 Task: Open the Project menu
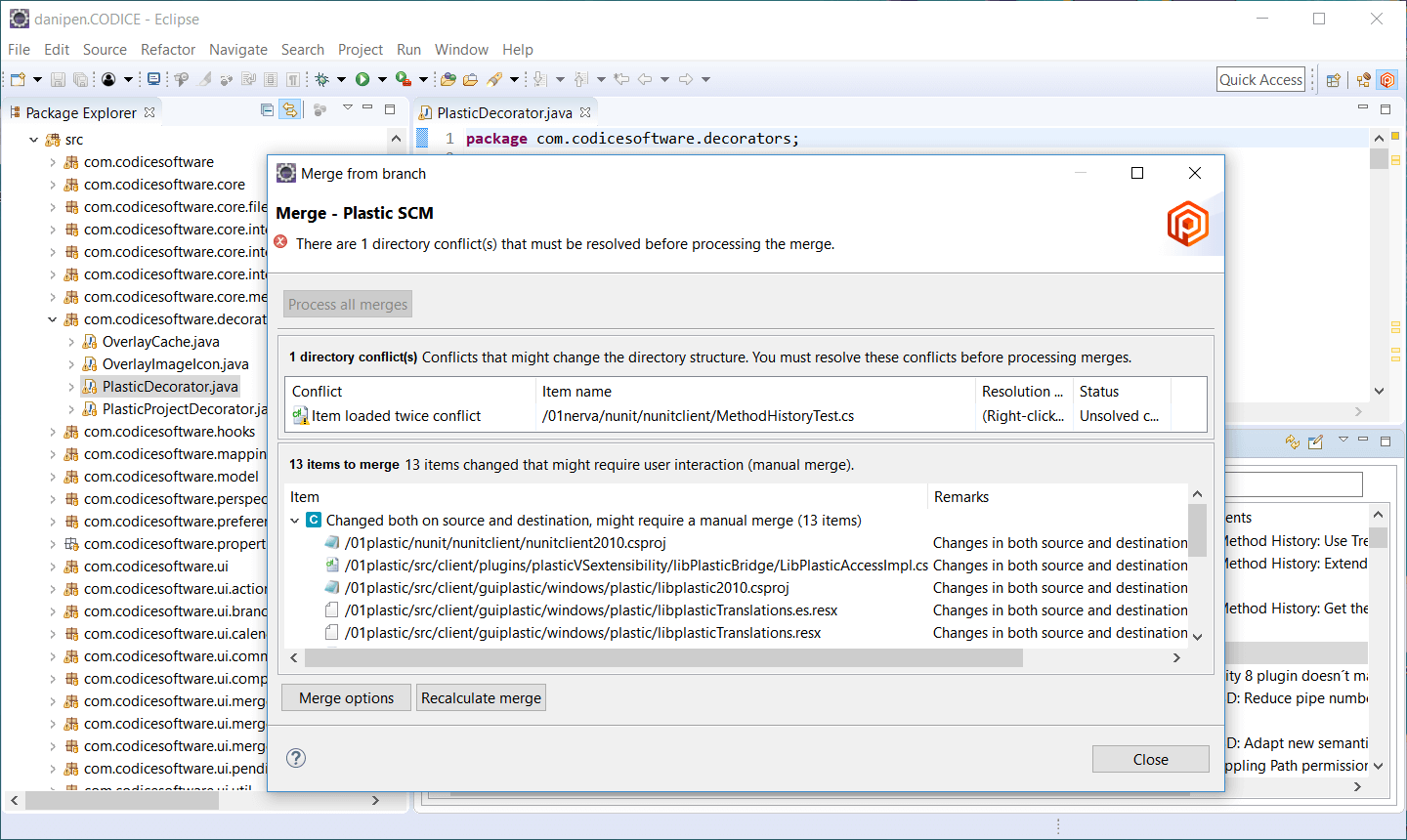[361, 49]
